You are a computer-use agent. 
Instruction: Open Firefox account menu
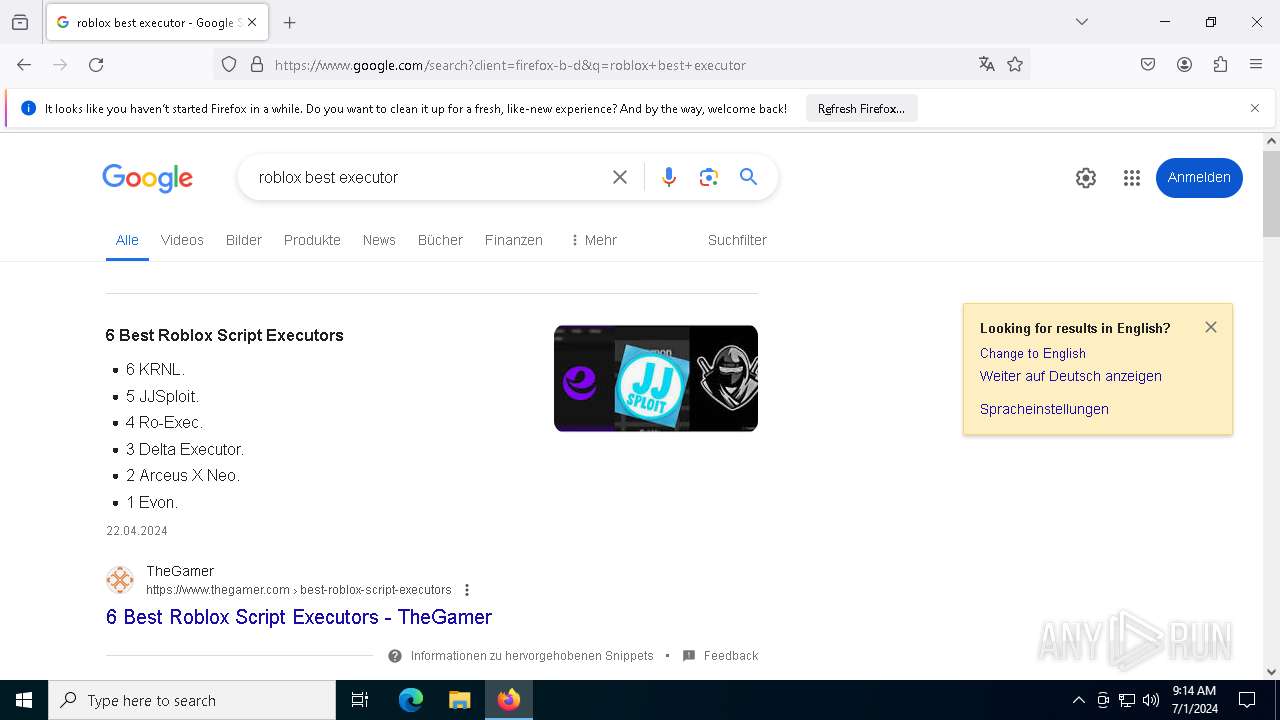point(1184,65)
